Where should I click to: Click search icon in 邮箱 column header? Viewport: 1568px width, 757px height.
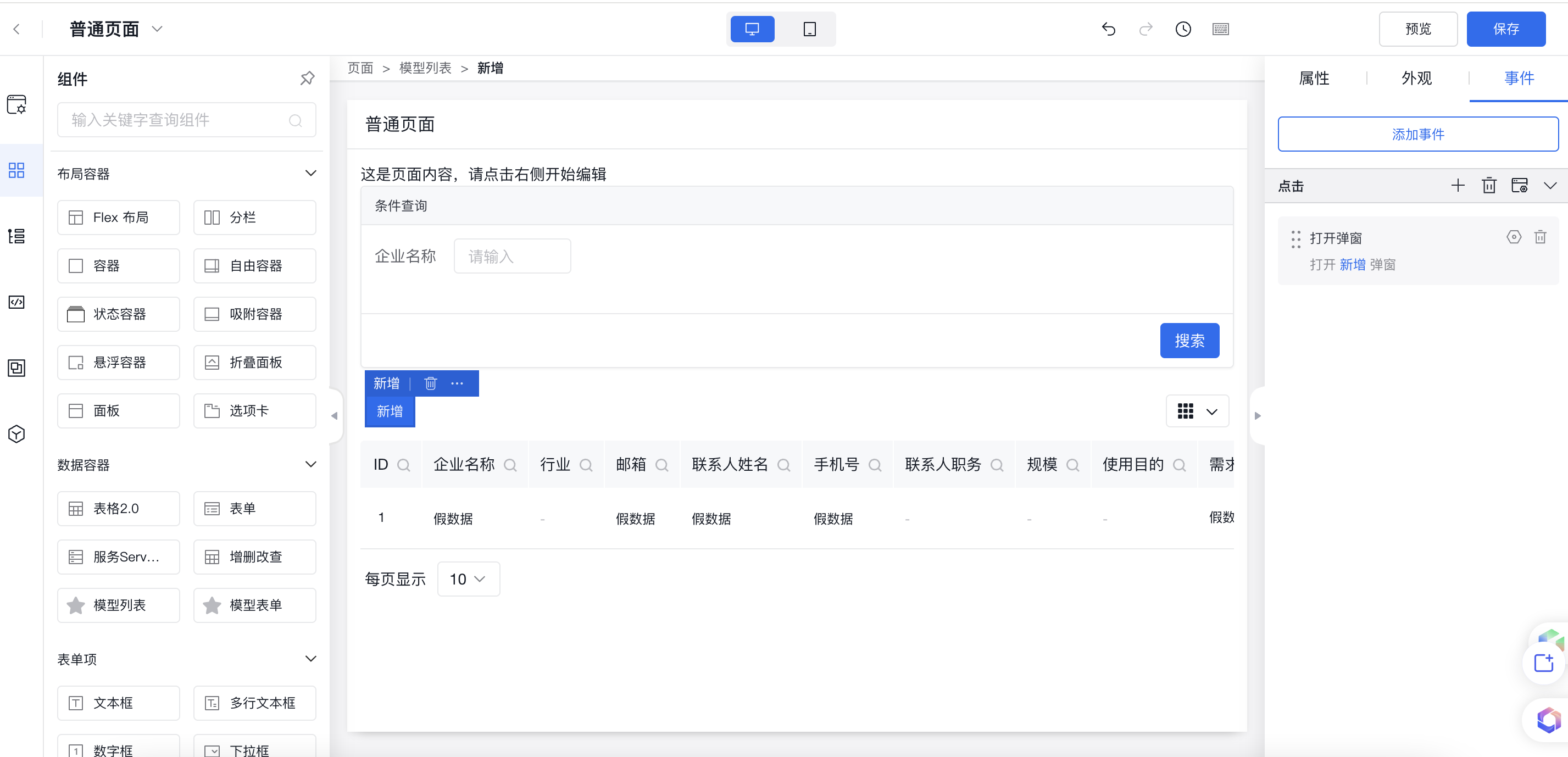pyautogui.click(x=661, y=465)
